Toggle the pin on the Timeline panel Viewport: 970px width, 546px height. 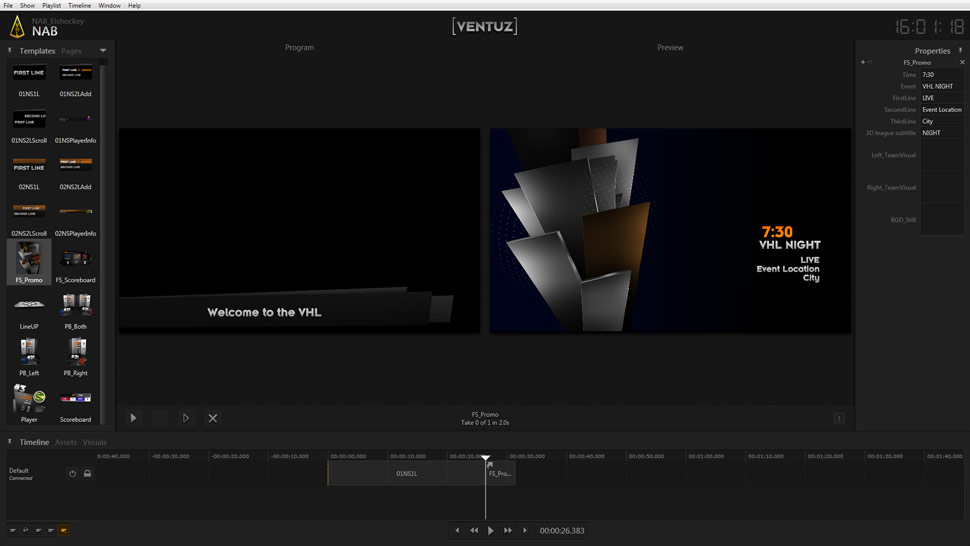pos(10,441)
